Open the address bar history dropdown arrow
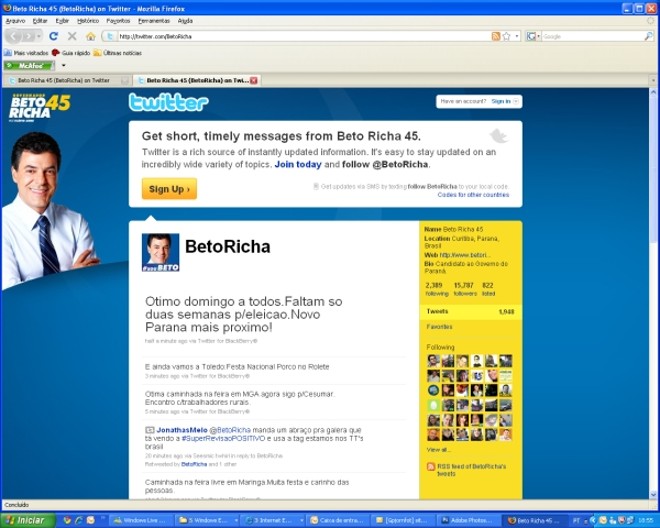The image size is (660, 528). pyautogui.click(x=517, y=36)
